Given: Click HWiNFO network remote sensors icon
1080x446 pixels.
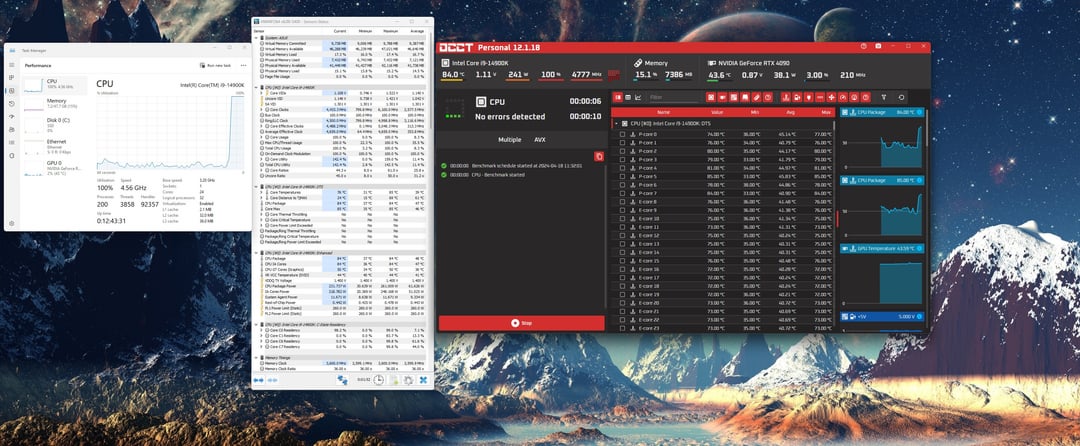Looking at the screenshot, I should coord(343,380).
